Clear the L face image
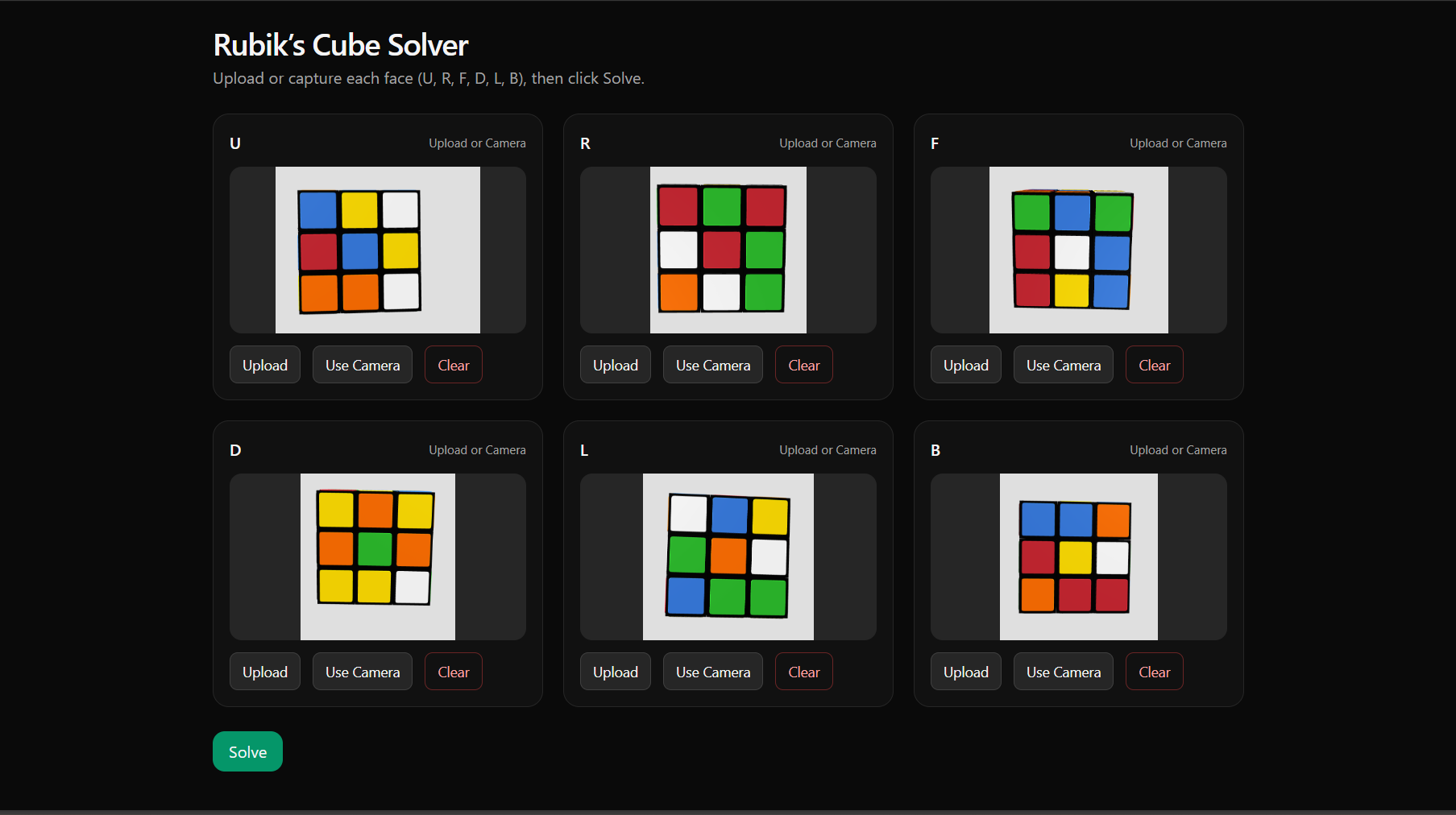1456x815 pixels. [803, 672]
